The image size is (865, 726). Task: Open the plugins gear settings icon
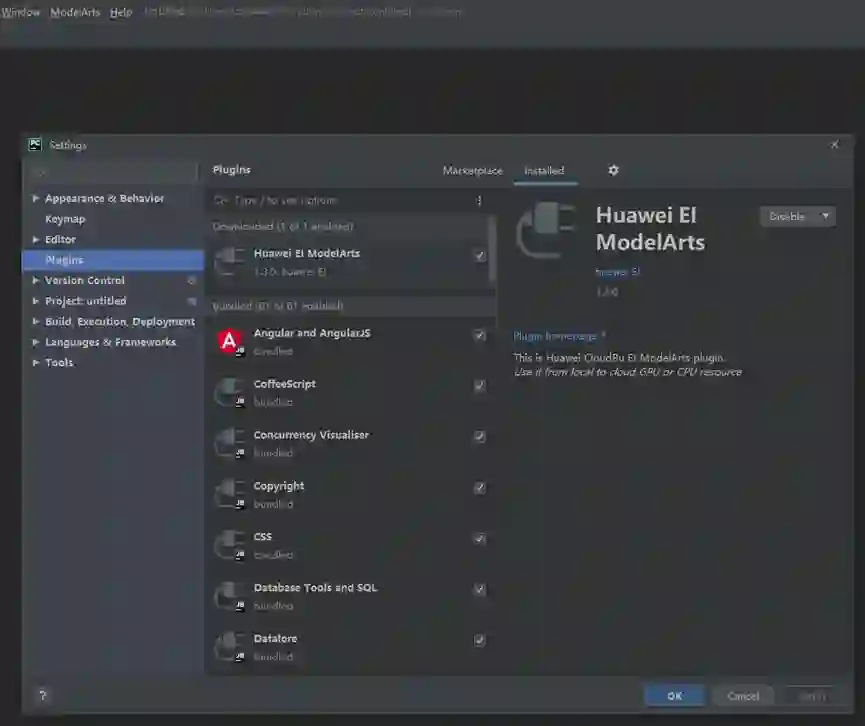613,170
